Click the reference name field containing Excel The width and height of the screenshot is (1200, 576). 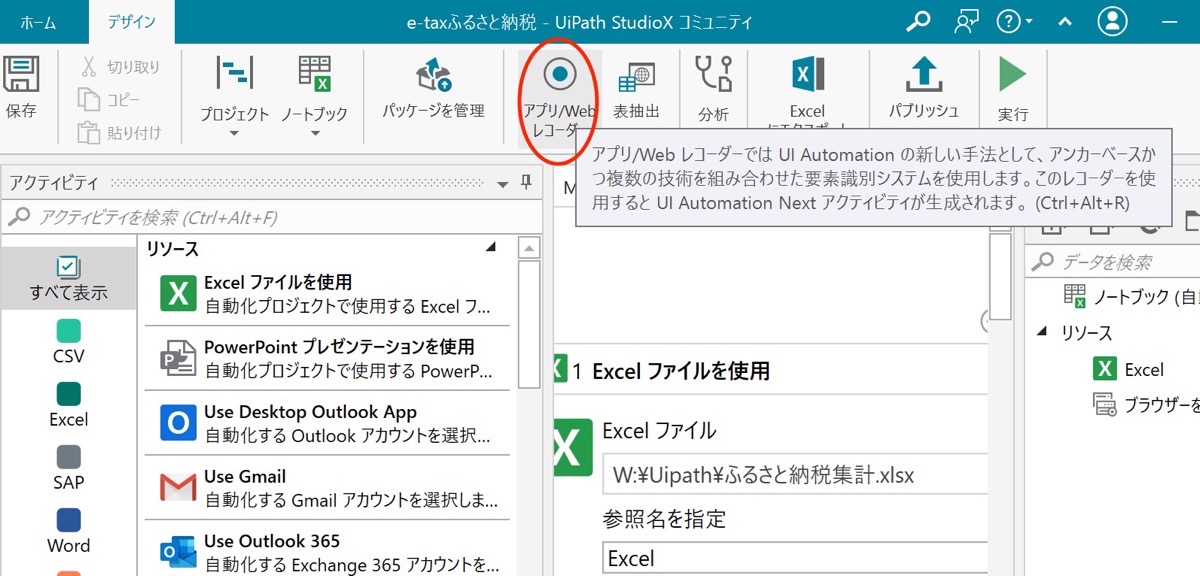pyautogui.click(x=794, y=558)
